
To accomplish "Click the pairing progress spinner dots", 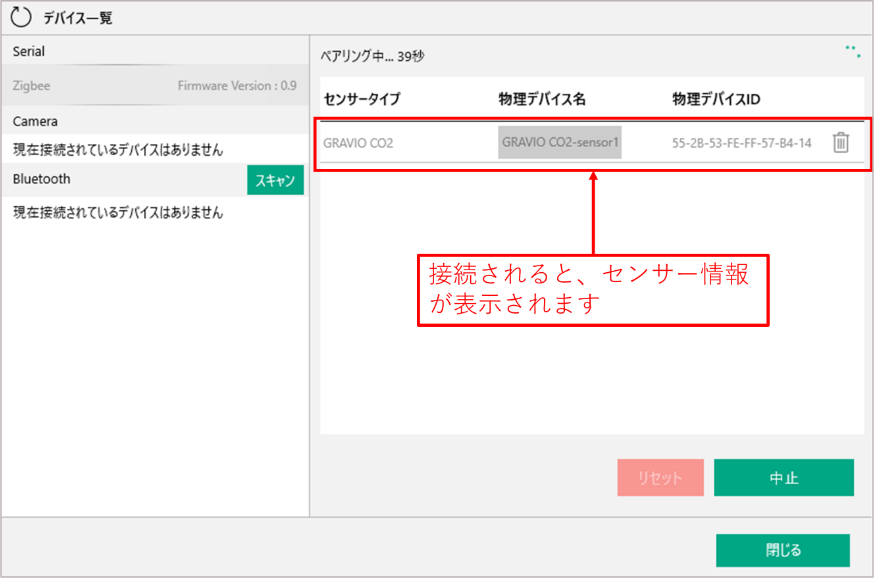I will 853,51.
